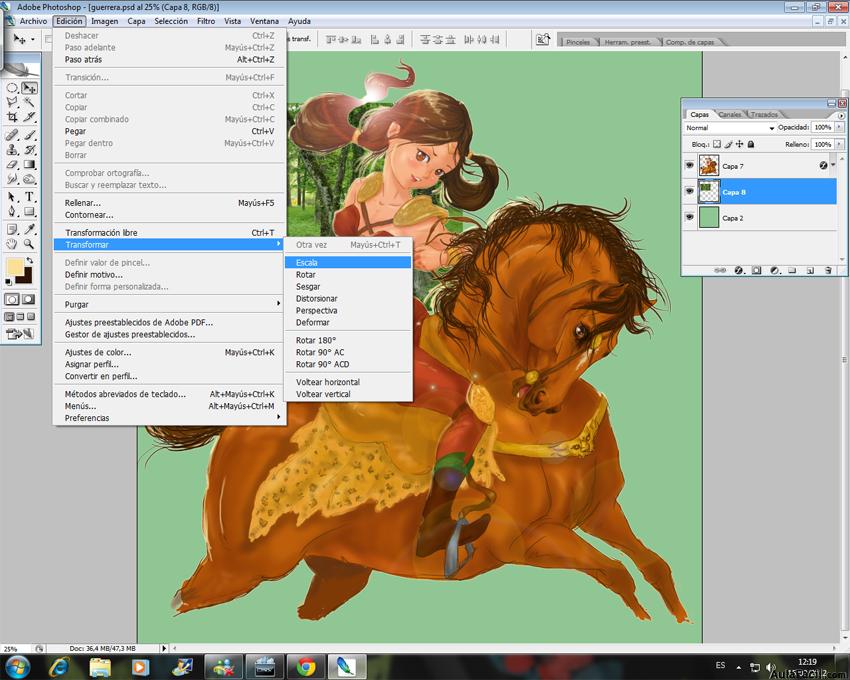The width and height of the screenshot is (850, 680).
Task: Select the Move tool in toolbox
Action: 29,87
